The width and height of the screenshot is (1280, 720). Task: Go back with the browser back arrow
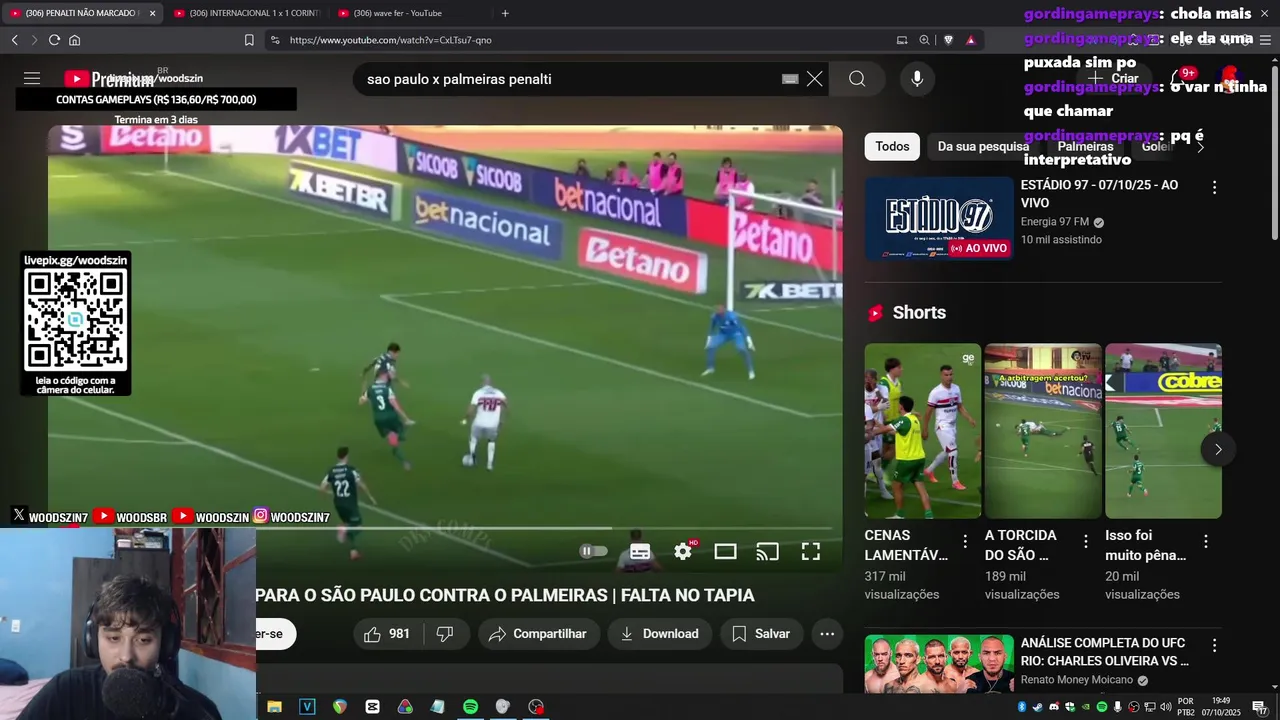click(x=14, y=40)
